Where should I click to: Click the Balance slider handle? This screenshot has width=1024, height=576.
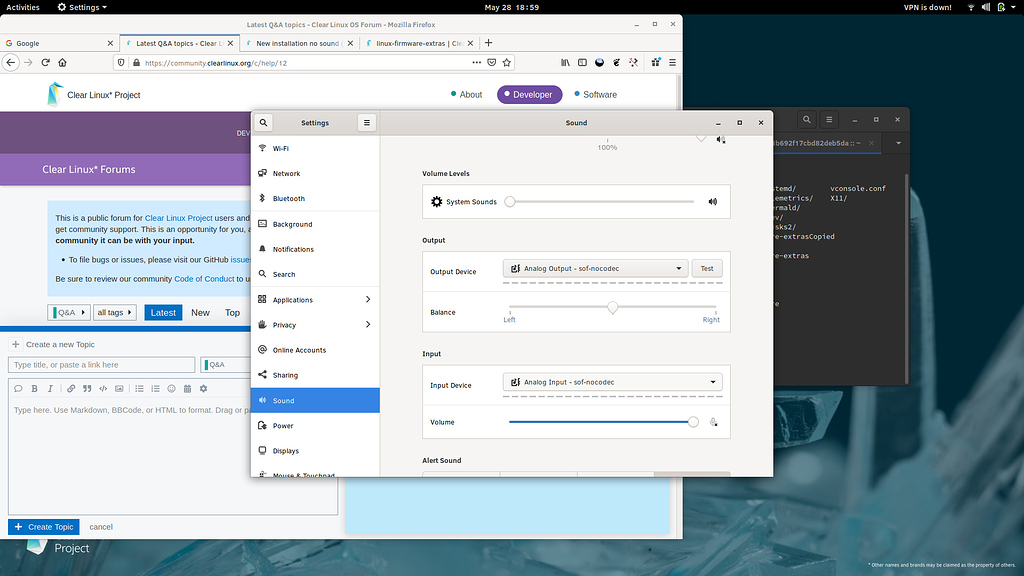[x=613, y=307]
